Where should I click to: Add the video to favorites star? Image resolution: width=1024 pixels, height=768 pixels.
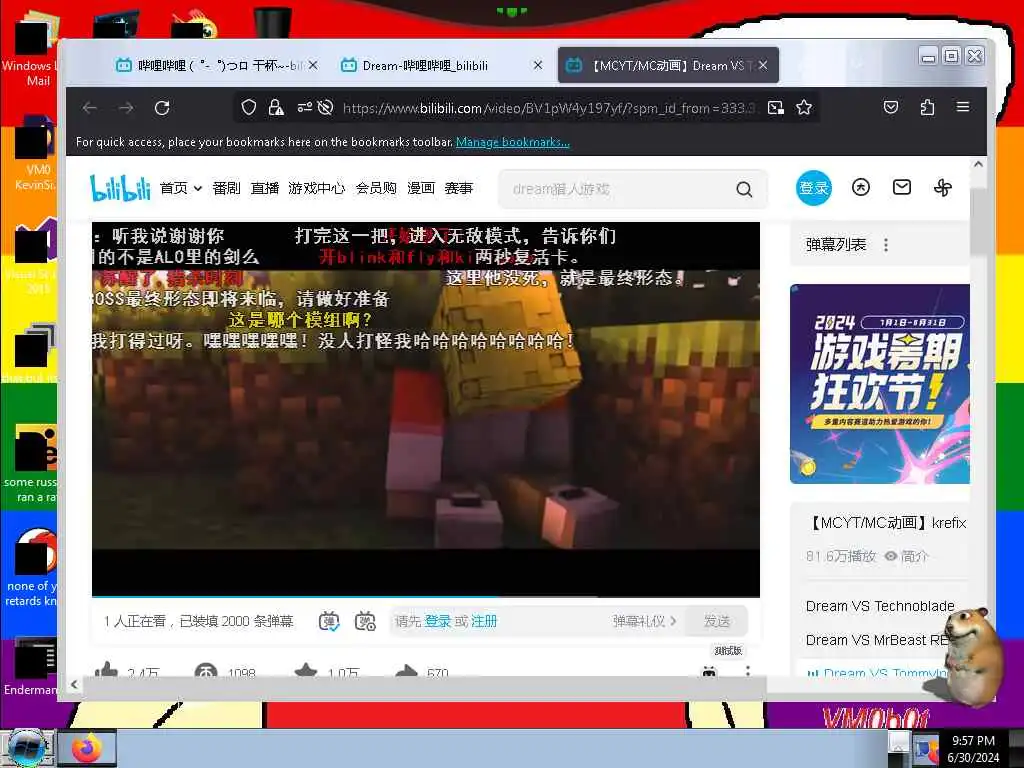306,670
